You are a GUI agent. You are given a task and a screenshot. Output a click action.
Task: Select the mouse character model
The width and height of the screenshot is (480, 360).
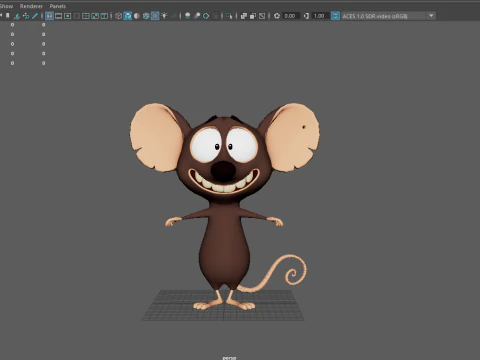[x=224, y=207]
